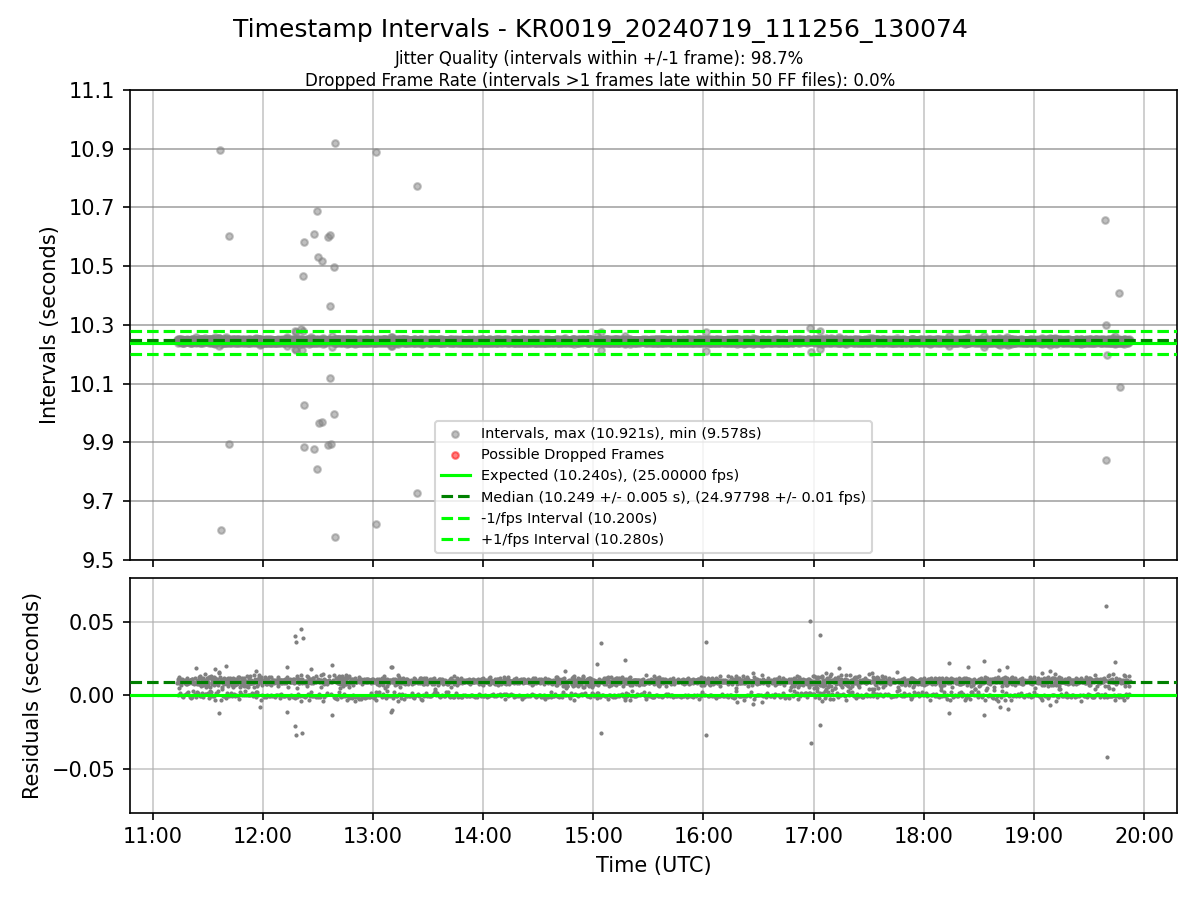Select legend entry 'Expected (10.240s), (25.00000 fps)'
1200x900 pixels.
610,475
